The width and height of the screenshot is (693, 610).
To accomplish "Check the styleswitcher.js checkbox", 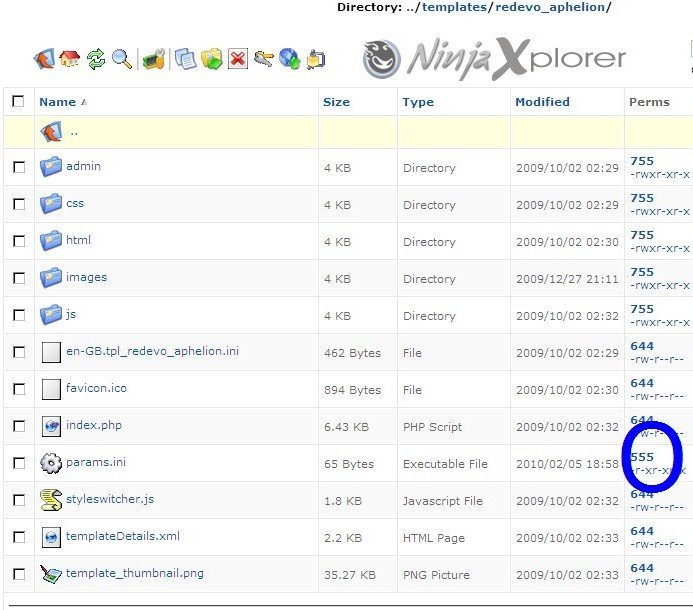I will pos(19,500).
